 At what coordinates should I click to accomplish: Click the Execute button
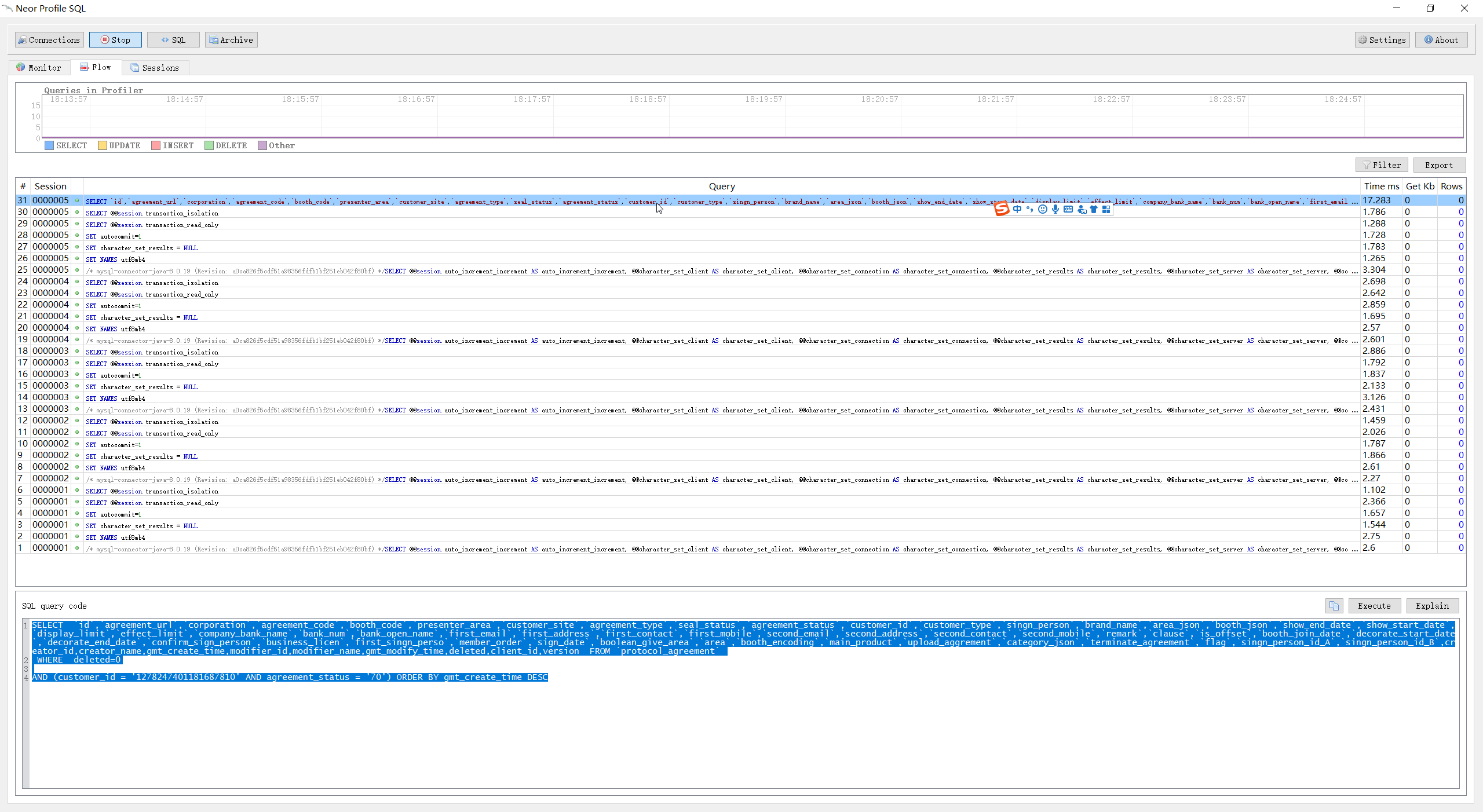(1374, 606)
